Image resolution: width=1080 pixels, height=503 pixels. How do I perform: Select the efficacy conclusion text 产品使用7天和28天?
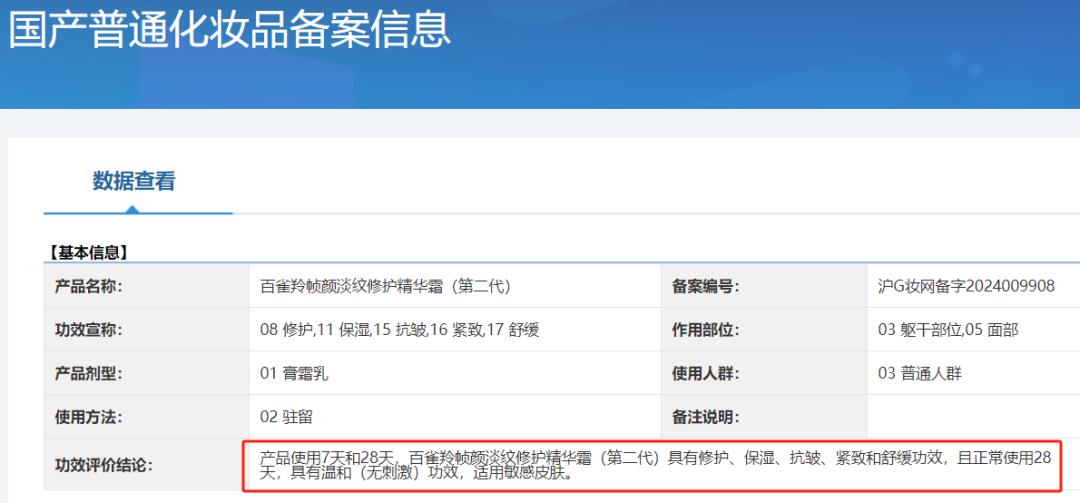[x=326, y=457]
